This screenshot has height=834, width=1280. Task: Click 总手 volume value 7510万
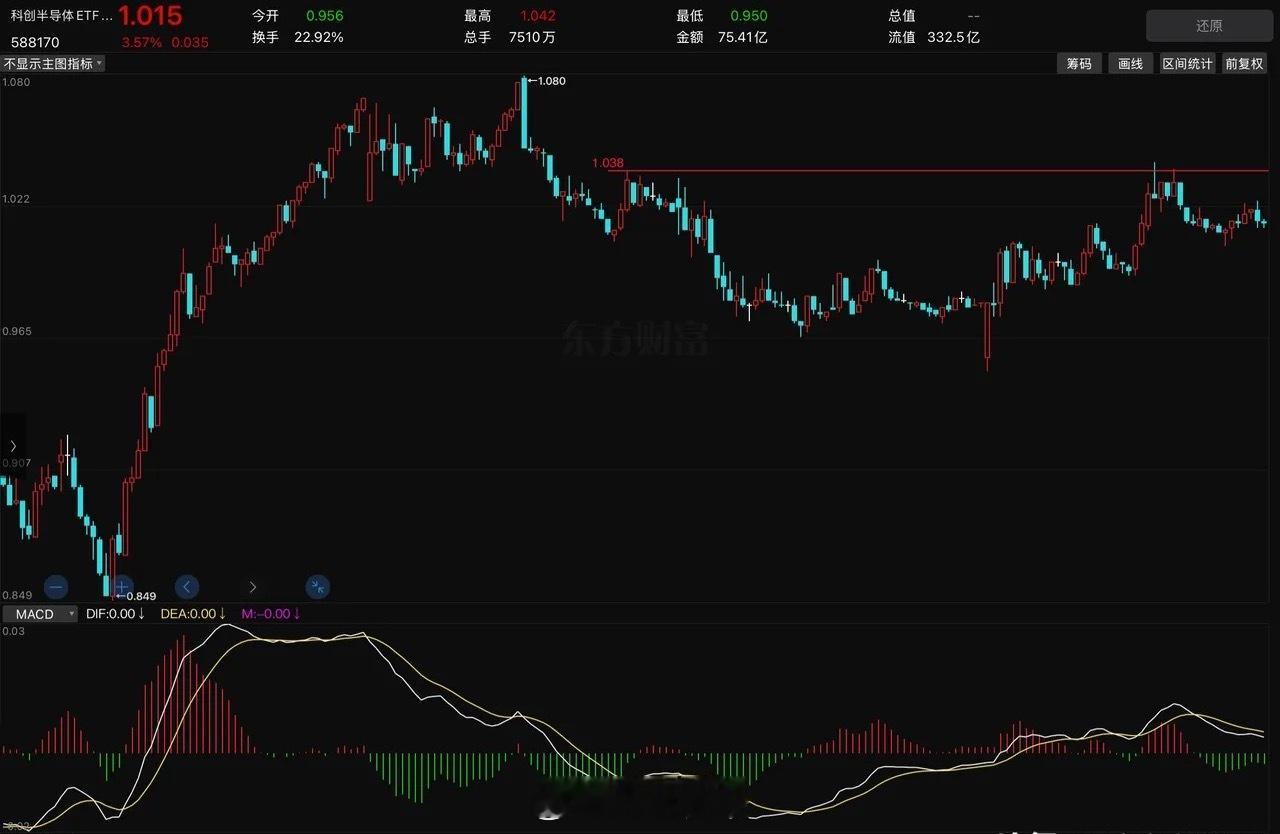click(531, 37)
